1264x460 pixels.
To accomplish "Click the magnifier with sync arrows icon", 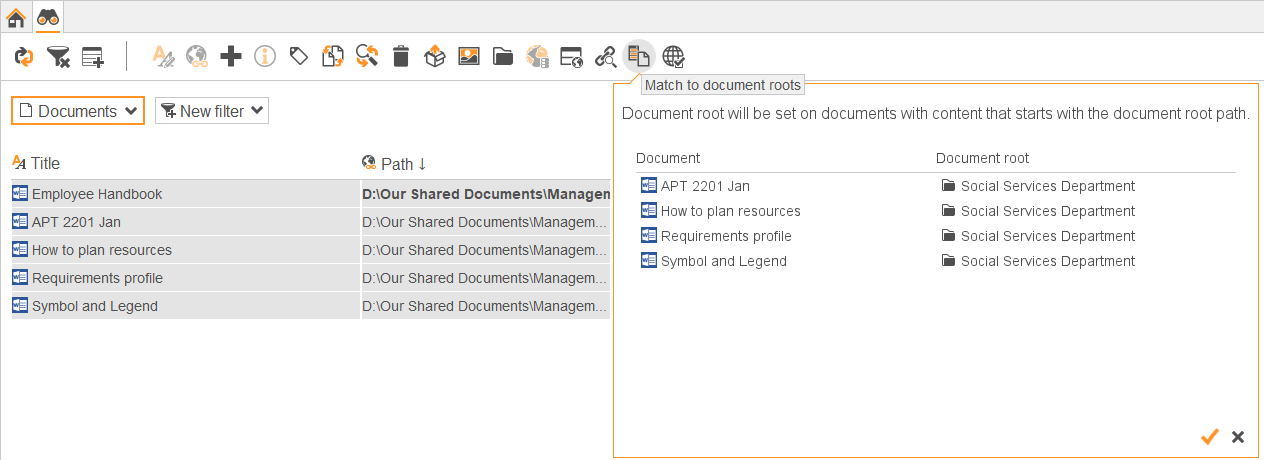I will point(367,56).
